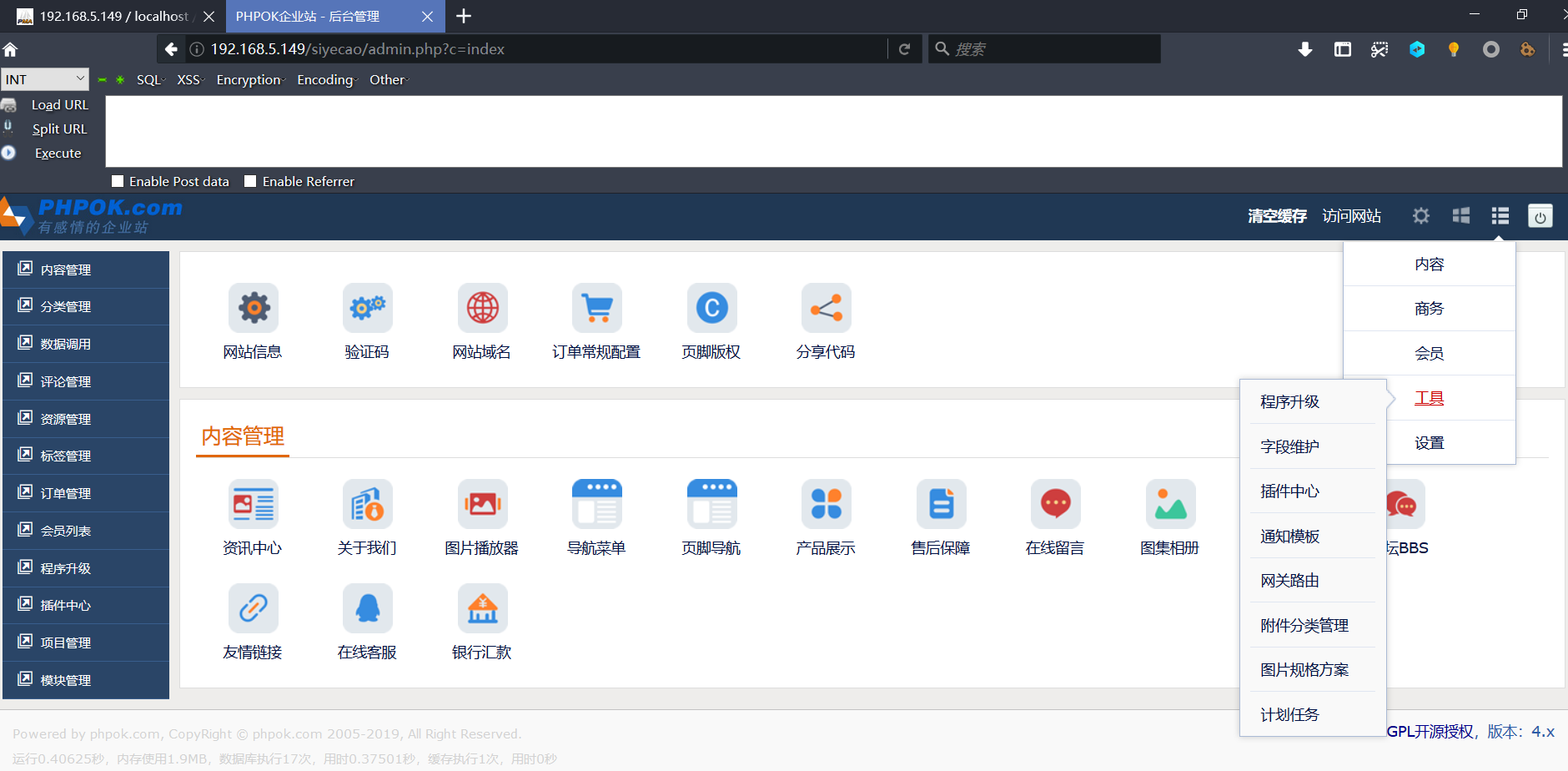Open the 分享代码 share icon
The image size is (1568, 771).
click(x=827, y=308)
